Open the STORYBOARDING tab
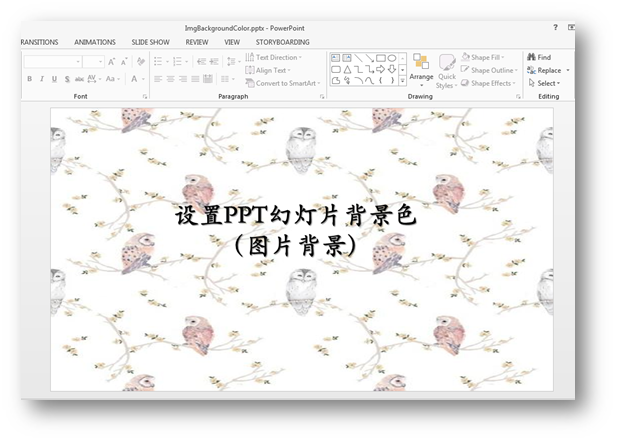 point(283,42)
